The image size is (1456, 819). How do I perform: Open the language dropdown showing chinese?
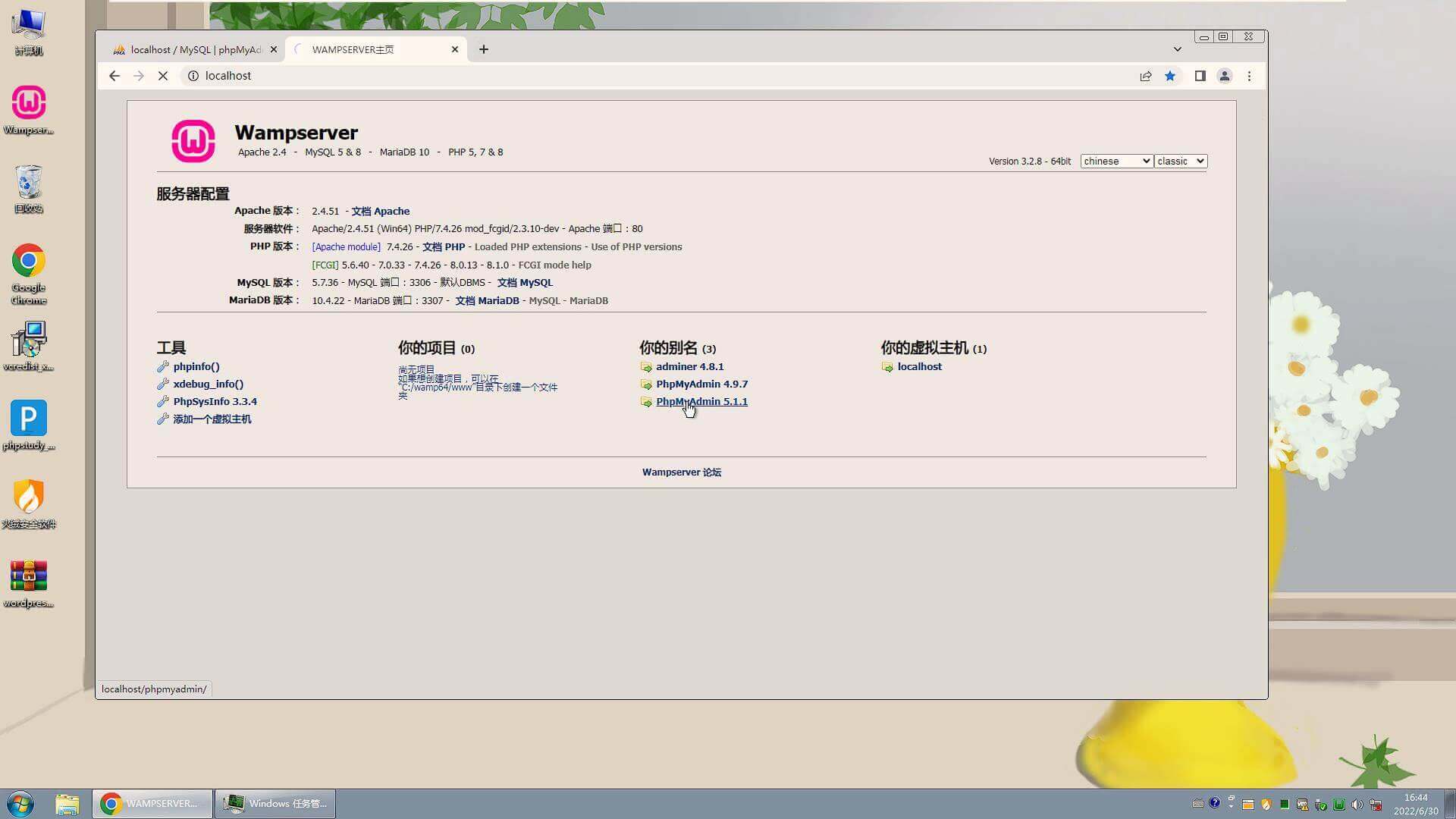pos(1116,161)
